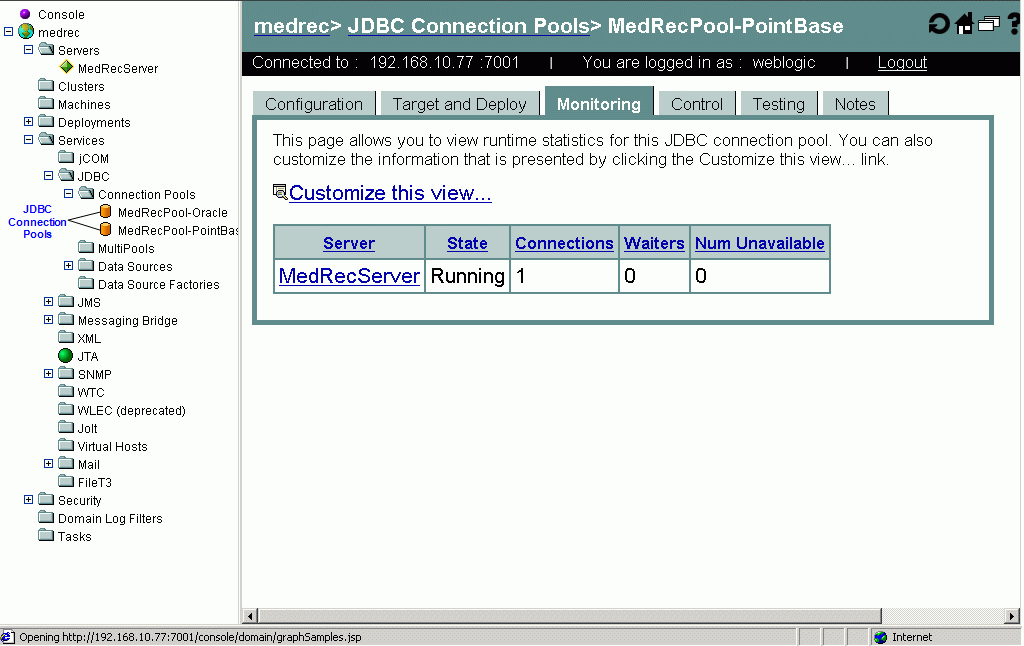Viewport: 1024px width, 646px height.
Task: Collapse the Connection Pools tree node
Action: (x=69, y=193)
